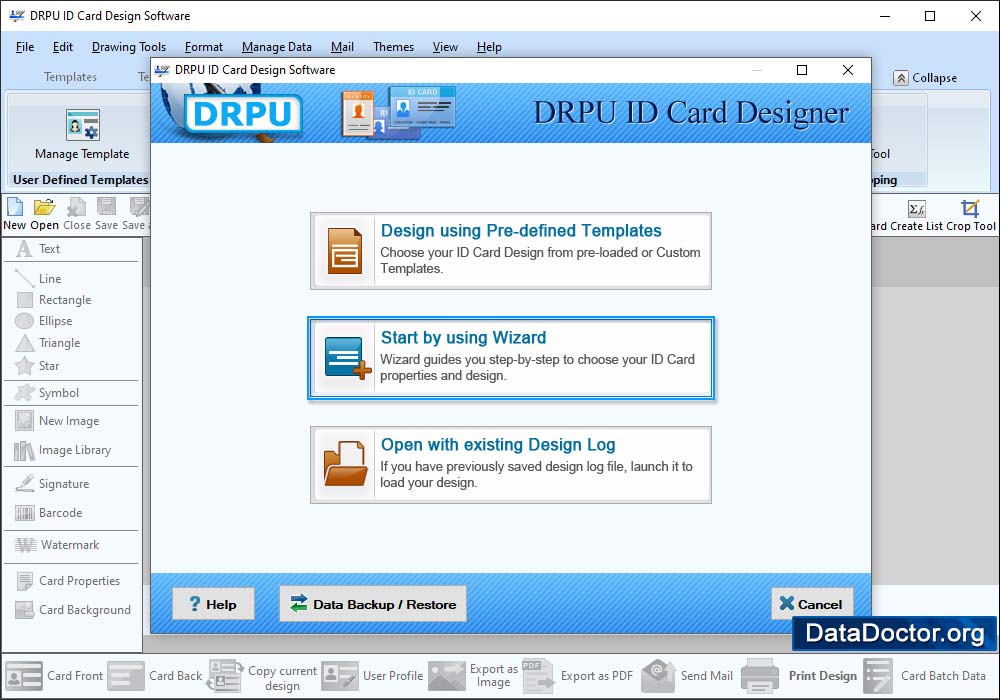Screen dimensions: 1000x700
Task: Select the Text tool
Action: pyautogui.click(x=38, y=249)
